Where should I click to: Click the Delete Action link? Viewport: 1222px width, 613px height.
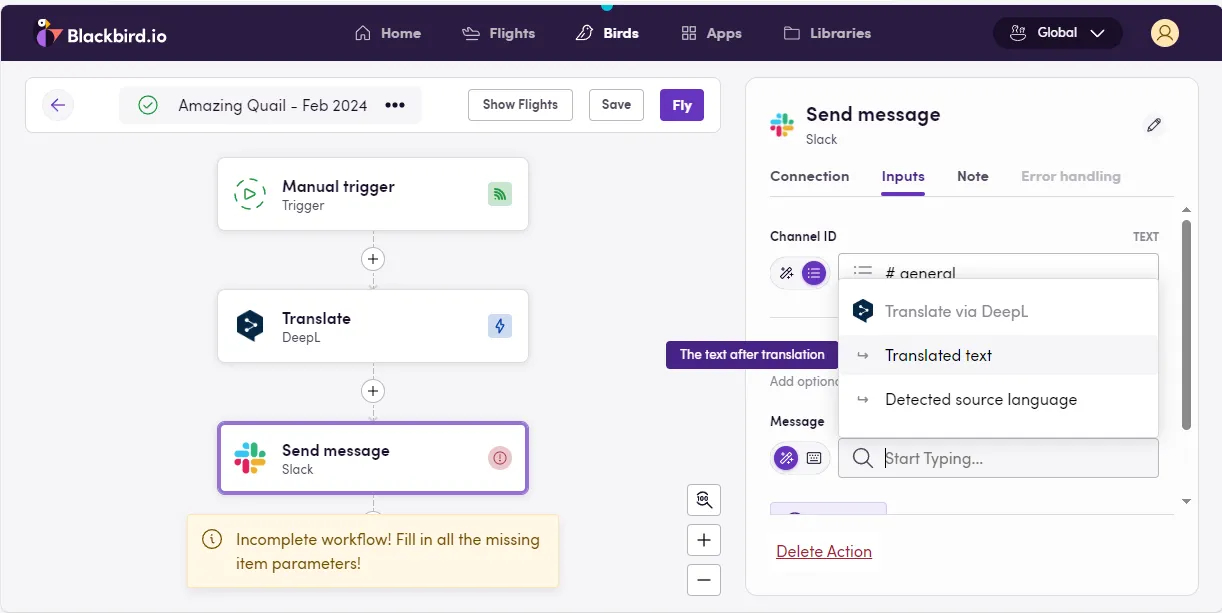point(824,550)
